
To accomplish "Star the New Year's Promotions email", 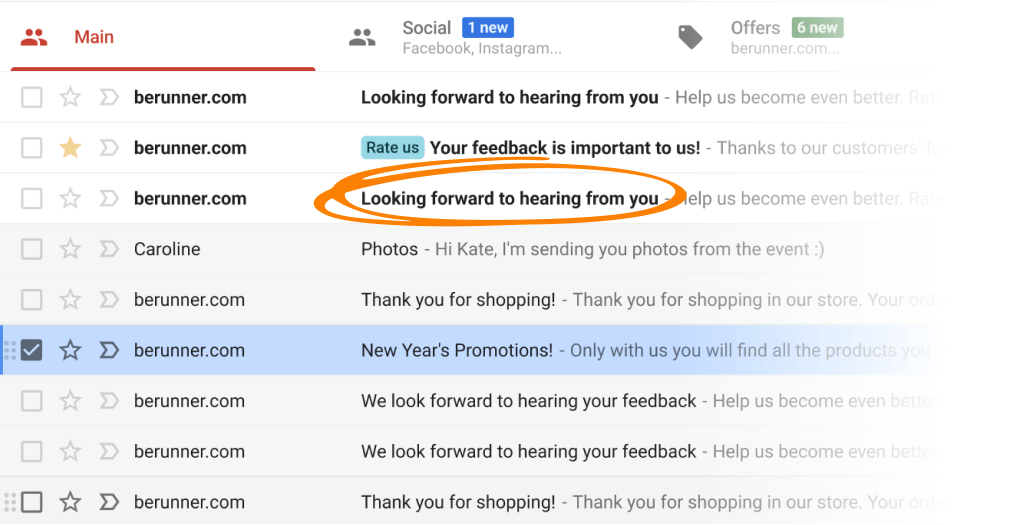I will pyautogui.click(x=70, y=350).
